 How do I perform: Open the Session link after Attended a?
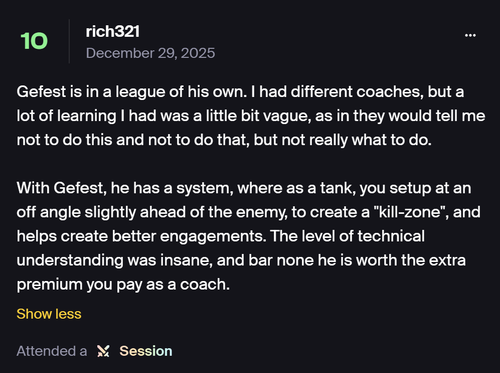click(x=146, y=351)
